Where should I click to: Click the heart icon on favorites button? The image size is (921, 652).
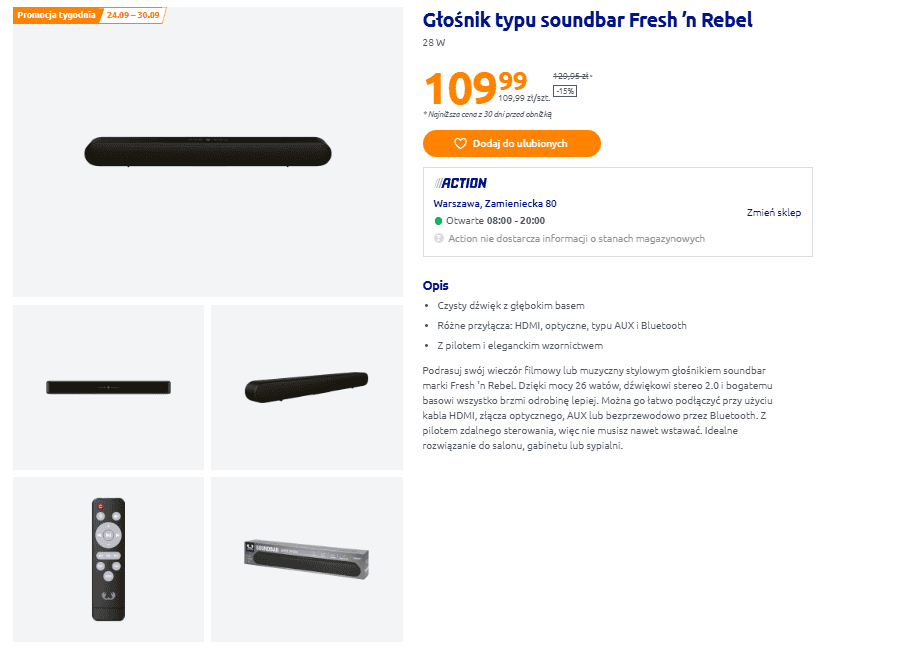(x=460, y=144)
